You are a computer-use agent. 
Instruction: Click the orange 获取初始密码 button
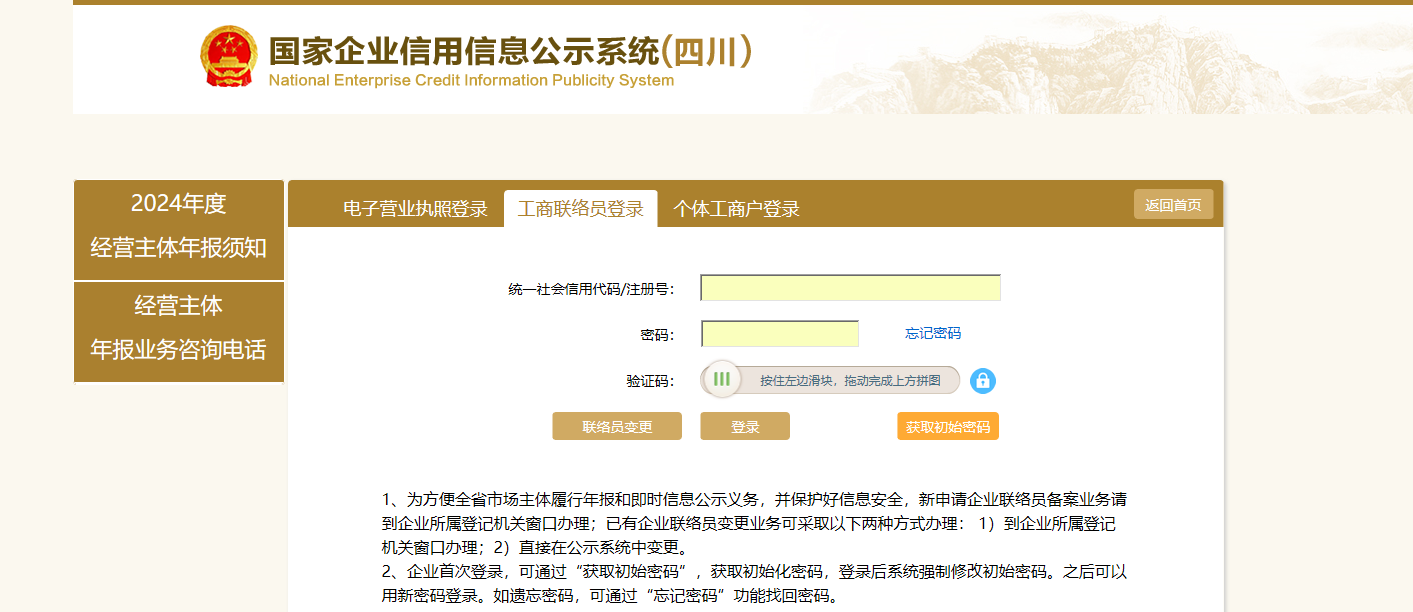tap(947, 427)
